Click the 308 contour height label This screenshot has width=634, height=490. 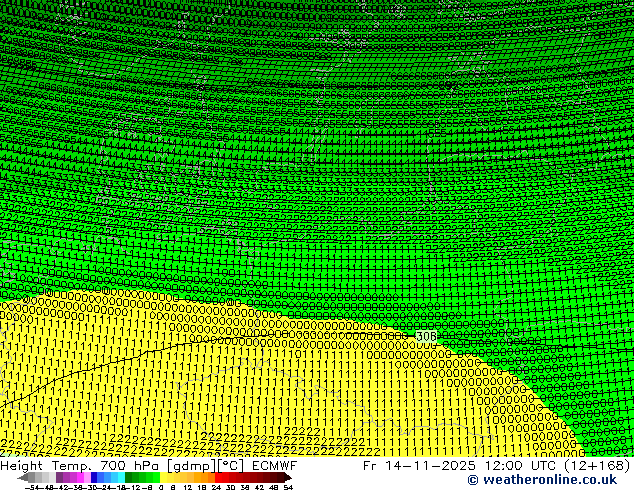[426, 336]
